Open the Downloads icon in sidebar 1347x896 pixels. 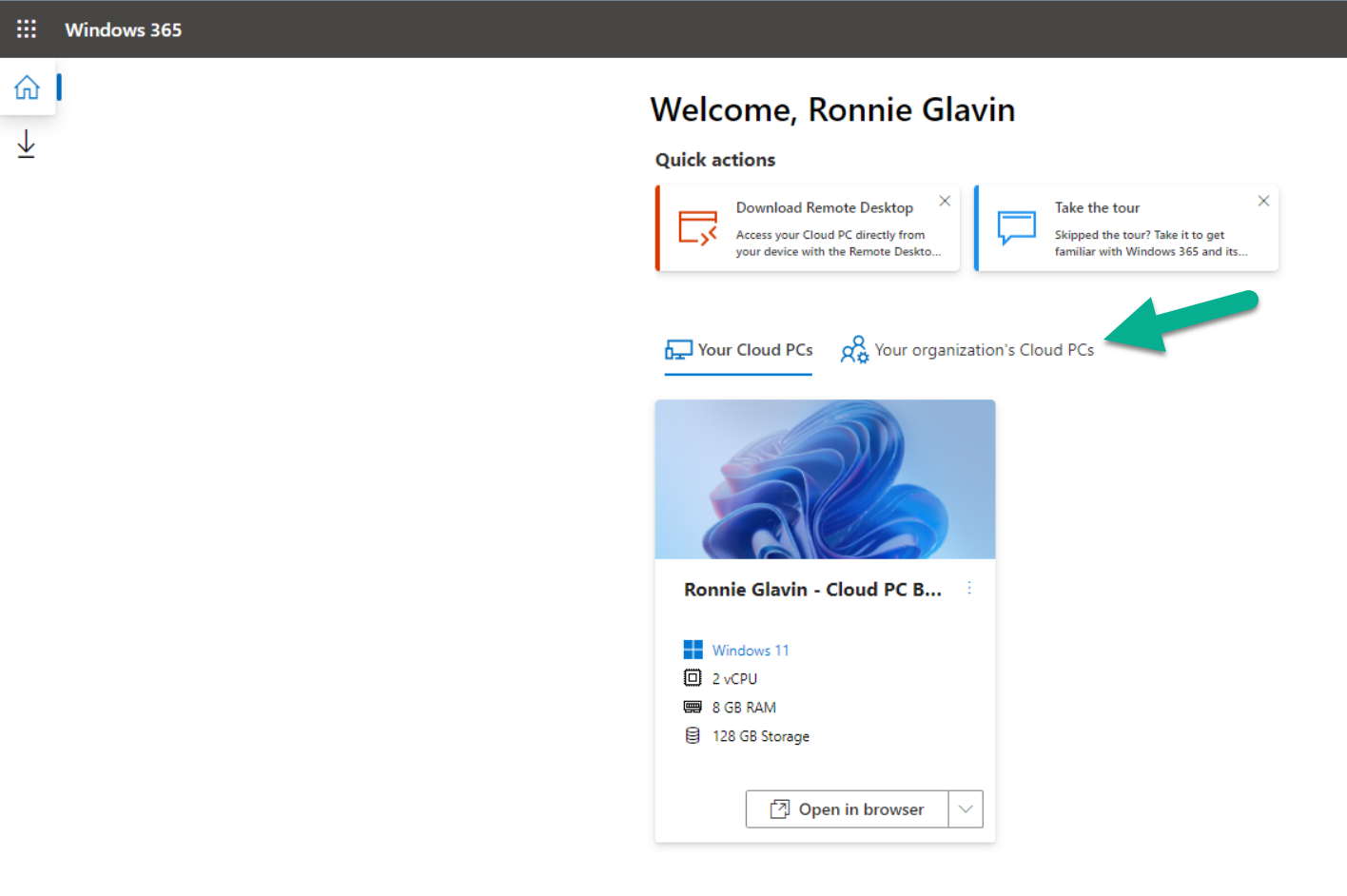point(27,145)
